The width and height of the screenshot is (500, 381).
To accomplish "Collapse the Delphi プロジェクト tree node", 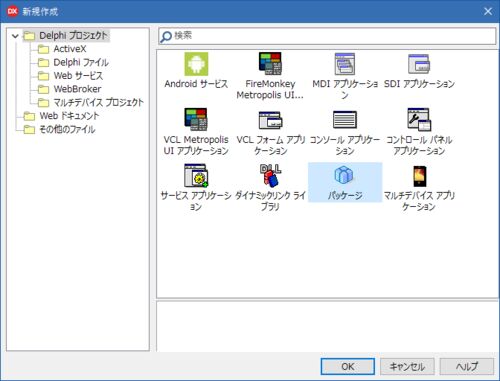I will click(15, 36).
